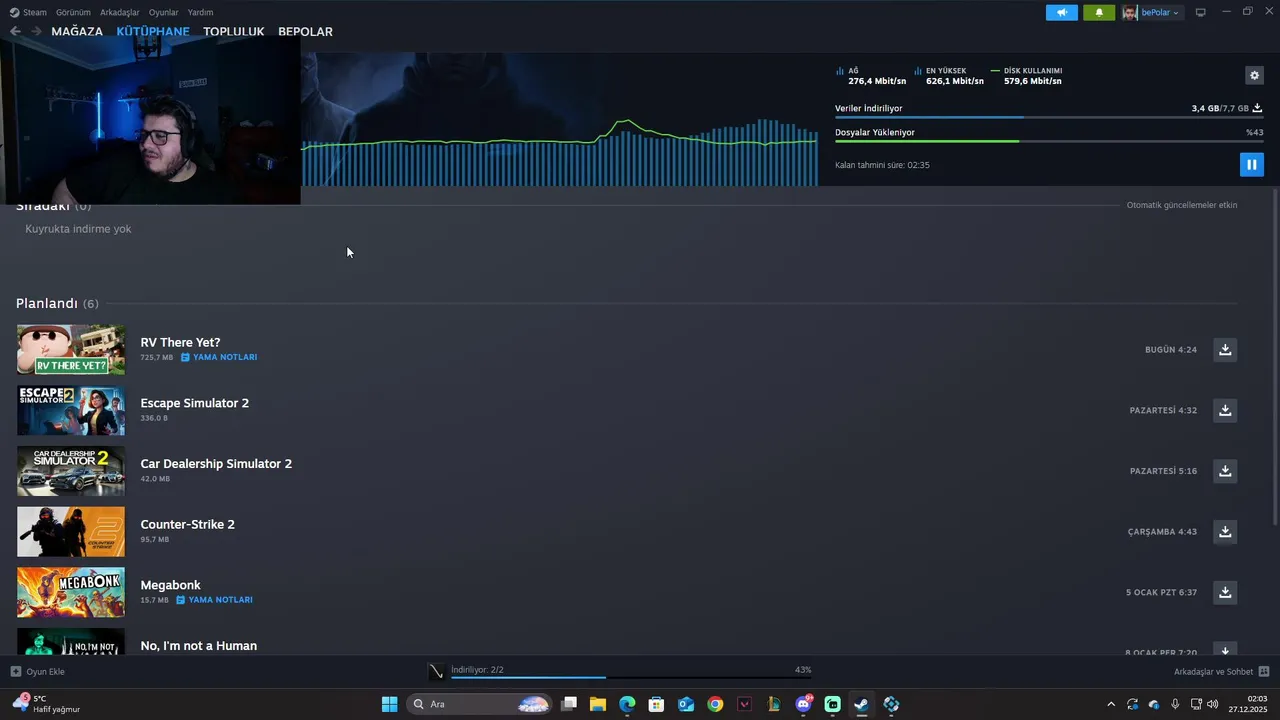Click the download icon beside 3,4 GB/7,7 GB

click(1257, 108)
